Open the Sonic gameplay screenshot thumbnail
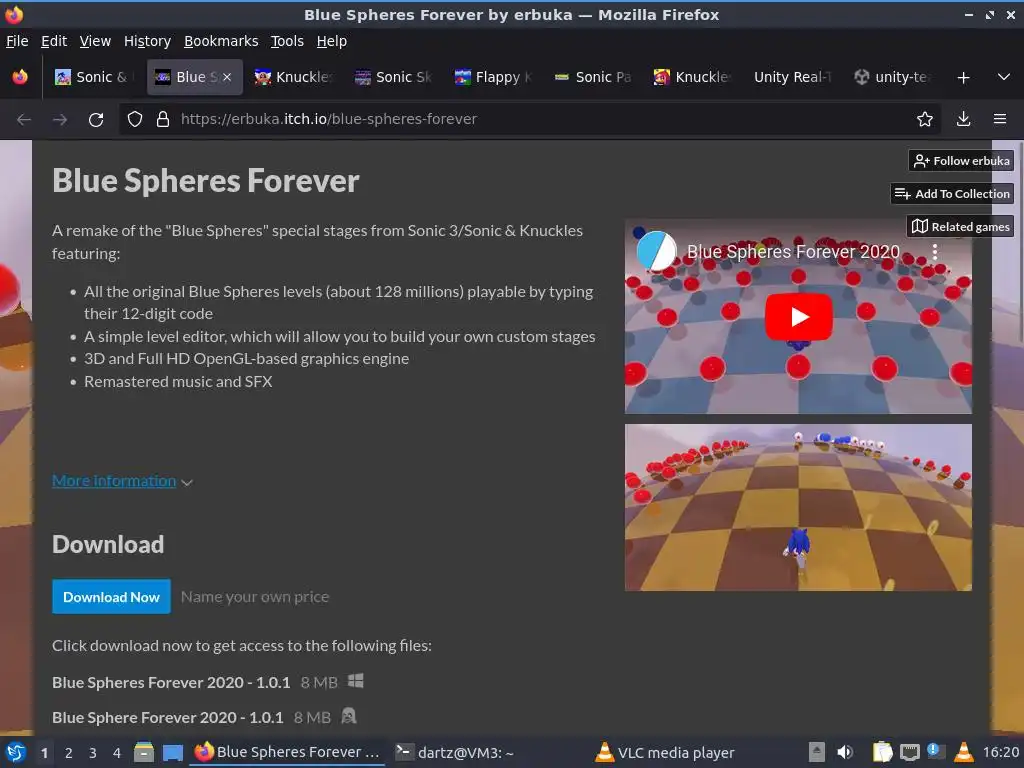The image size is (1024, 768). 798,507
